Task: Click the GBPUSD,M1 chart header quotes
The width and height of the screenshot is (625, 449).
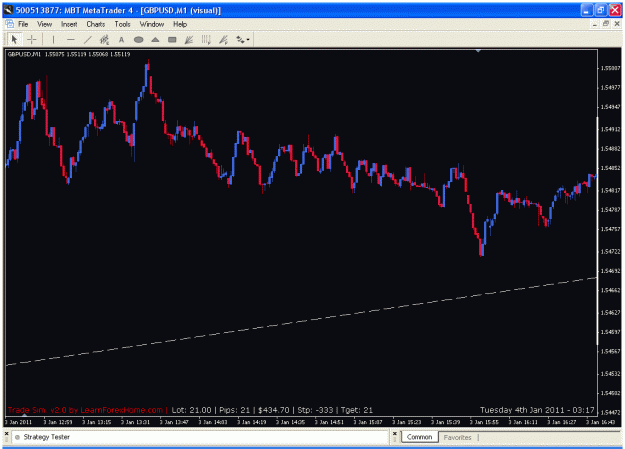Action: click(x=69, y=54)
